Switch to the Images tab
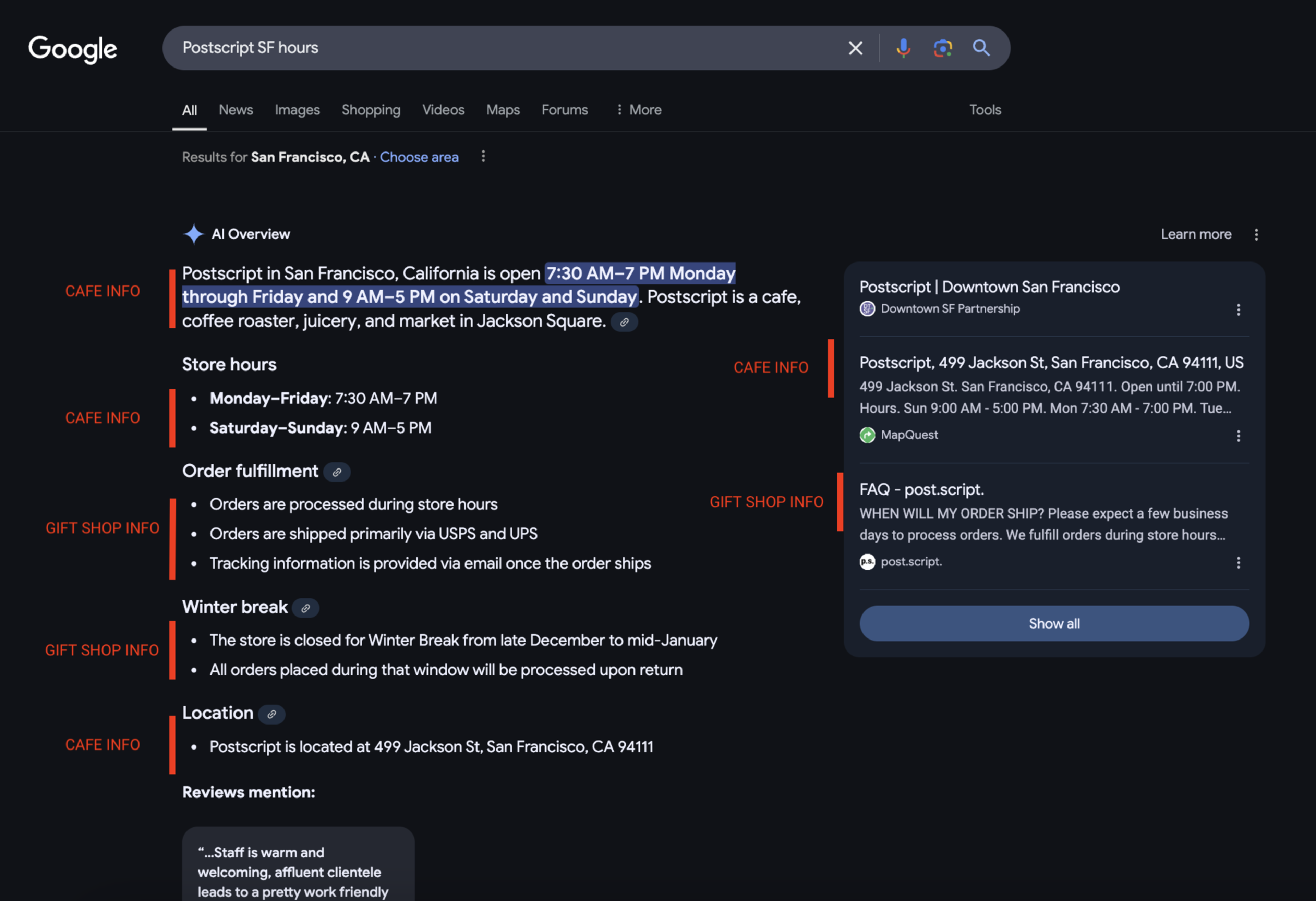The height and width of the screenshot is (901, 1316). [297, 110]
